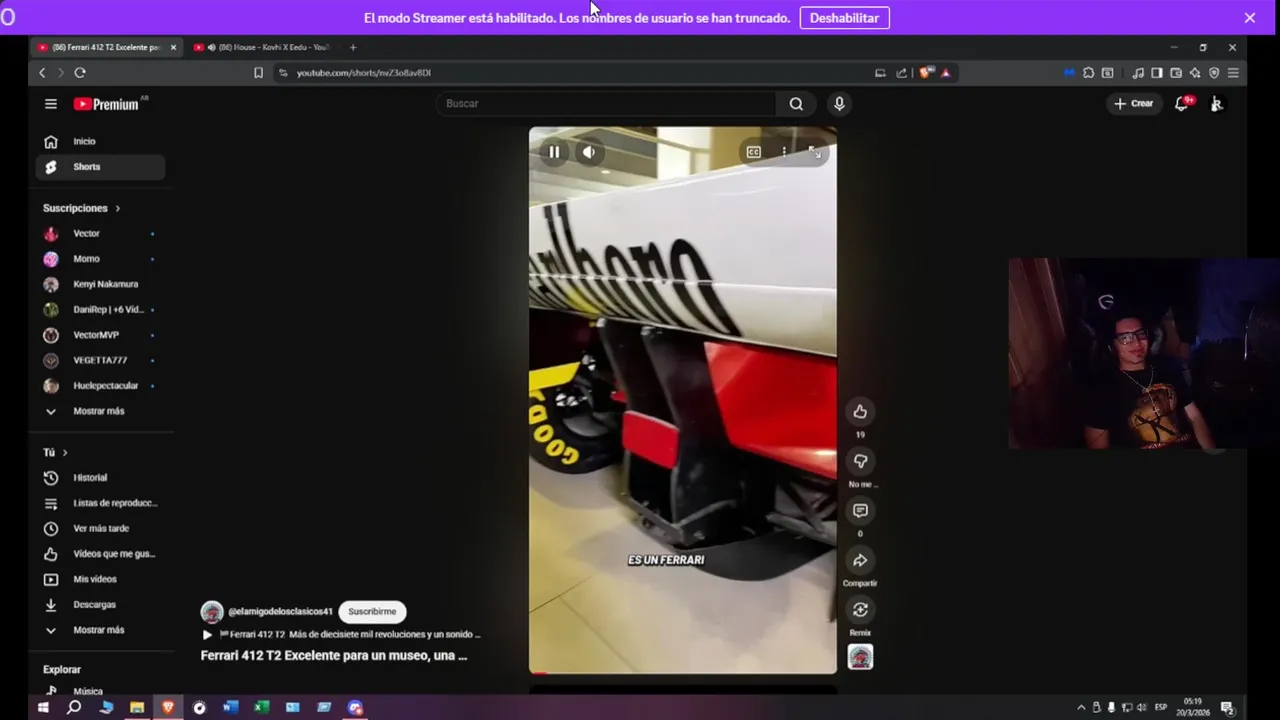The height and width of the screenshot is (720, 1280).
Task: Switch to the House - Kovhi X Eedu tab
Action: click(x=265, y=47)
